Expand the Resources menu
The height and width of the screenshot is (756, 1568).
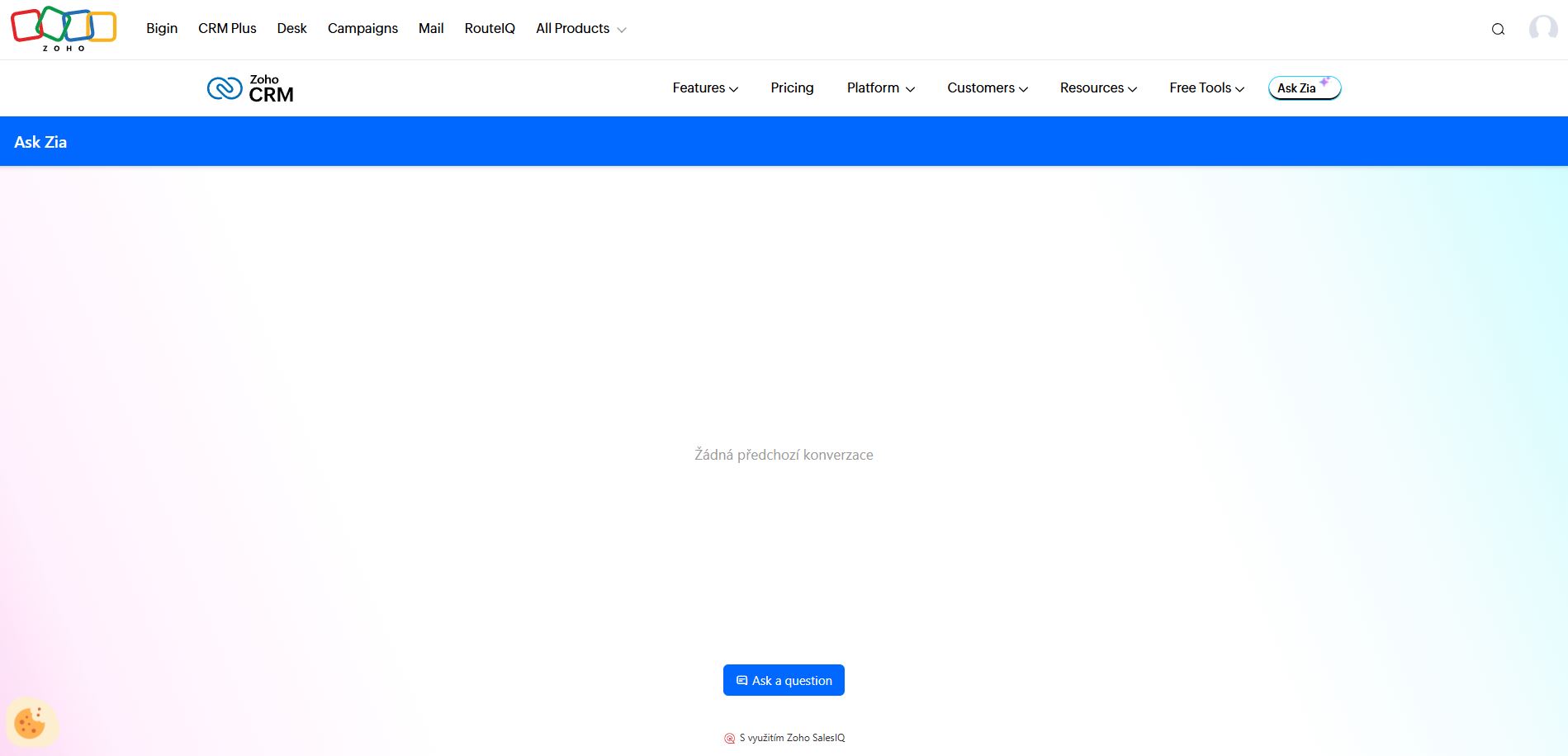tap(1098, 87)
